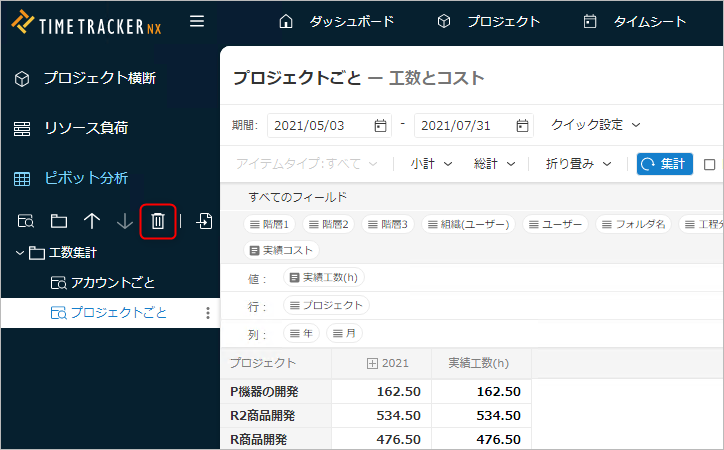Select アカウントごと in the tree

click(x=112, y=283)
